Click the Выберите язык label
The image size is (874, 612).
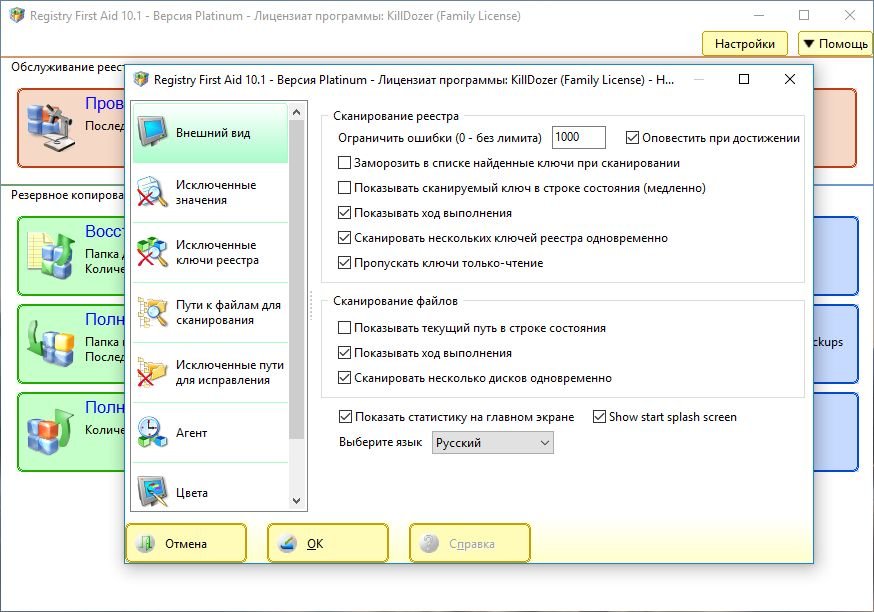tap(380, 443)
